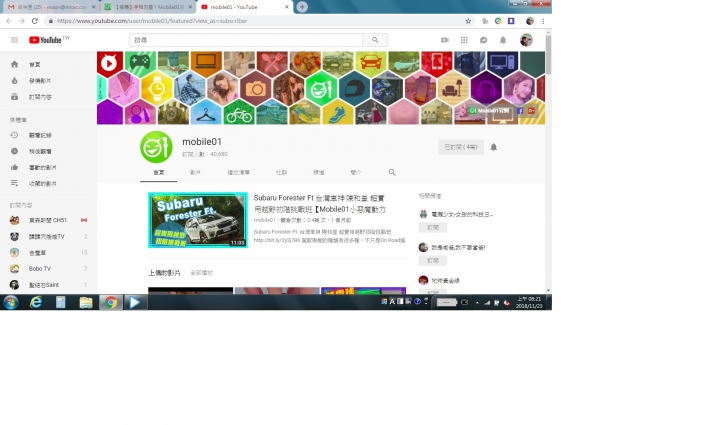The width and height of the screenshot is (720, 425).
Task: Open the notifications bell in YouTube header
Action: (x=503, y=40)
